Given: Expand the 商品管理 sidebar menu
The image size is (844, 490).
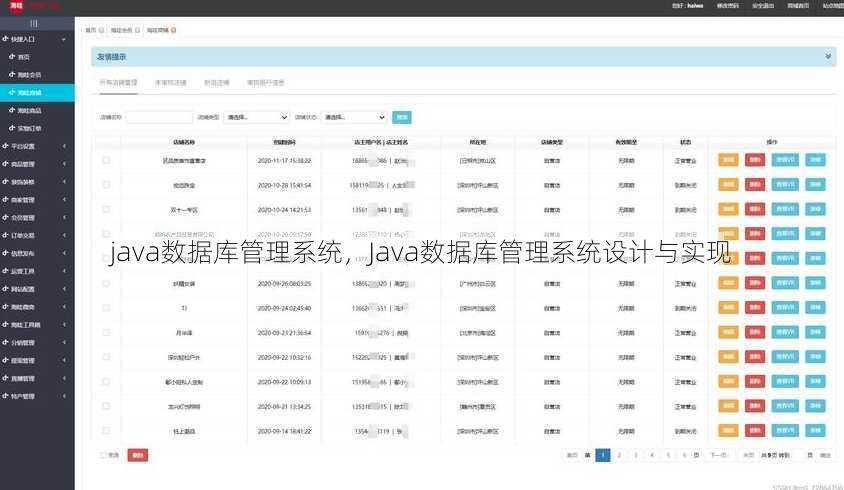Looking at the screenshot, I should coord(35,164).
